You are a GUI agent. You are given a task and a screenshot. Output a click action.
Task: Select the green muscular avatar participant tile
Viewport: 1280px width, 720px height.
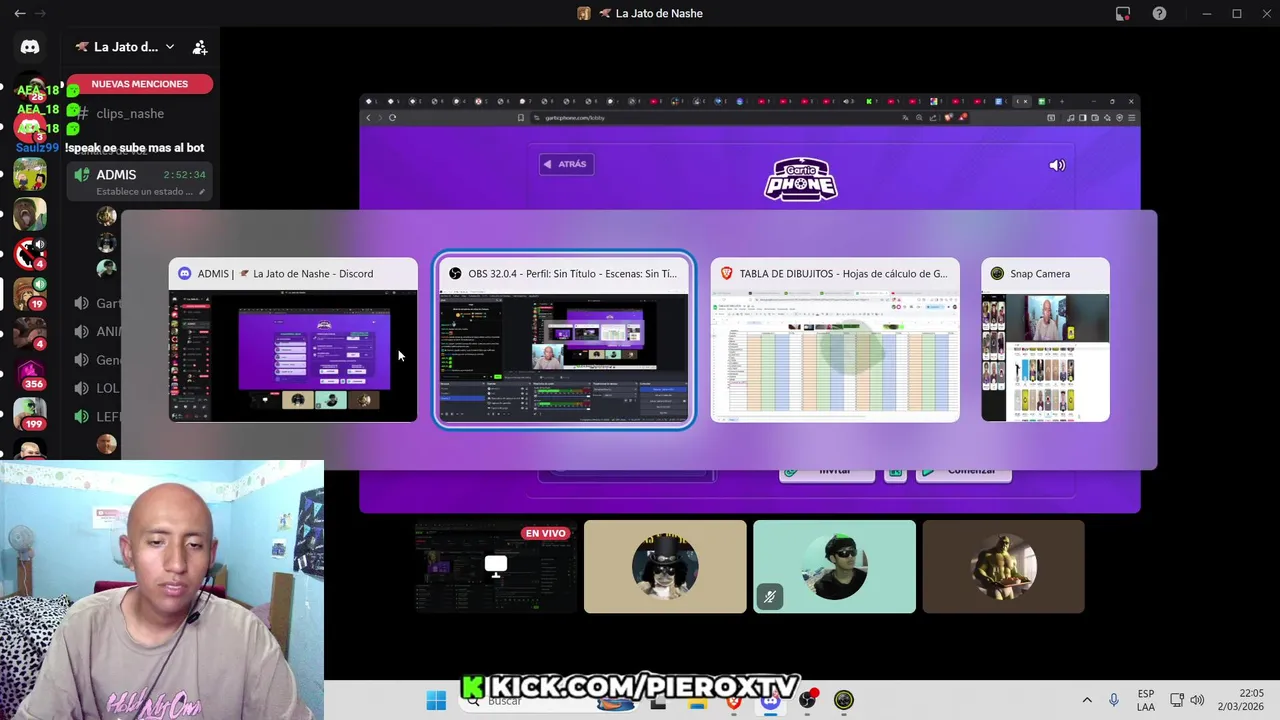click(1003, 566)
